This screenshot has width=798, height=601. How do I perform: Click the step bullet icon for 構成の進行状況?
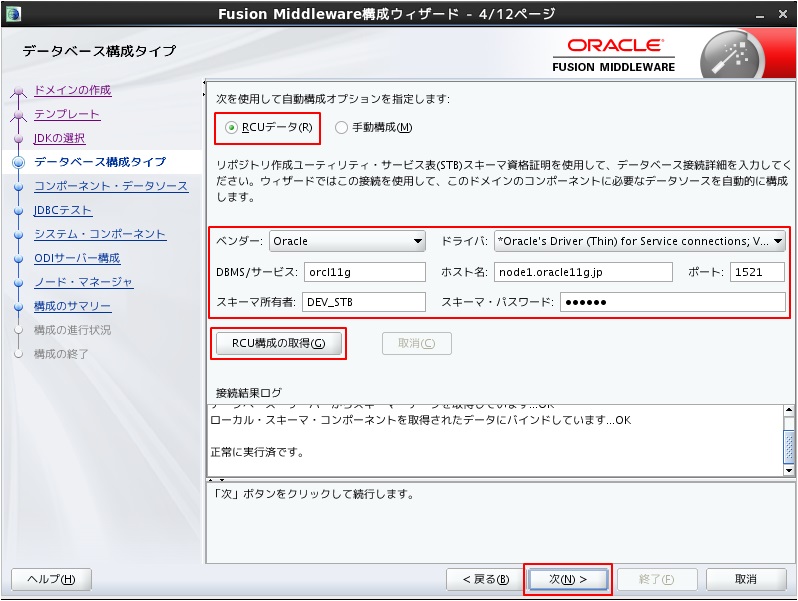coord(19,330)
